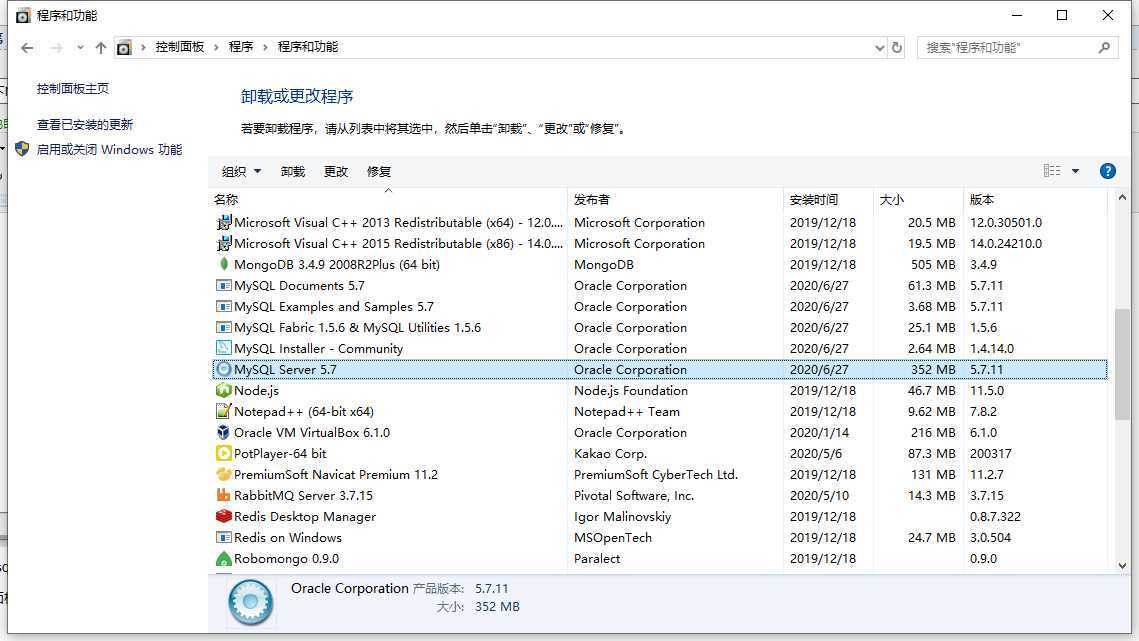Go back with the left arrow
This screenshot has height=641, width=1139.
click(28, 48)
